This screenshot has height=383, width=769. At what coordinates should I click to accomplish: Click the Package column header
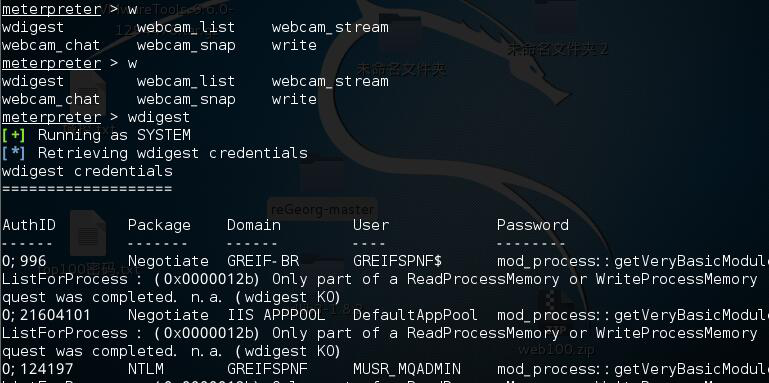pos(159,226)
